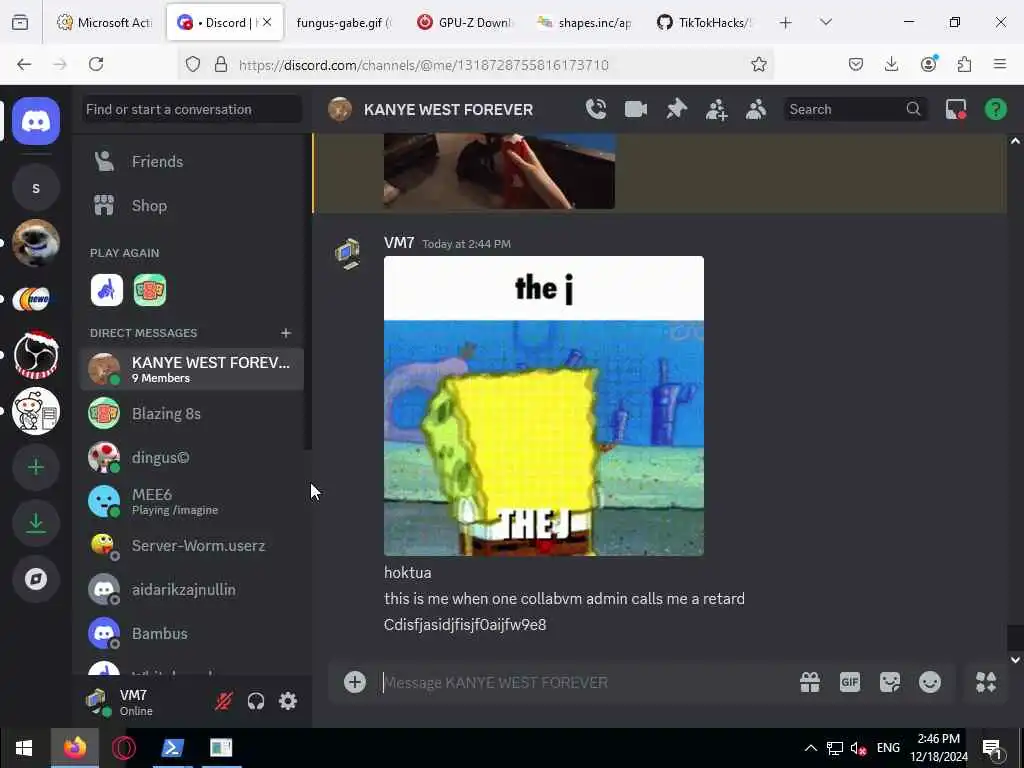This screenshot has height=768, width=1024.
Task: Click VM7 avatar next to the message
Action: tap(347, 253)
